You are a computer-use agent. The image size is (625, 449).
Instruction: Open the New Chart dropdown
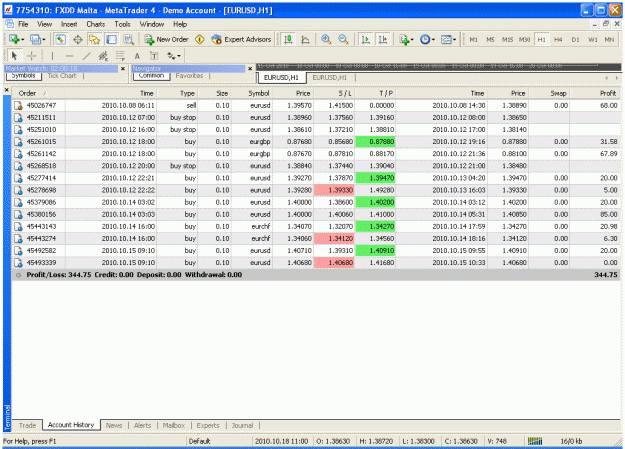[x=17, y=39]
